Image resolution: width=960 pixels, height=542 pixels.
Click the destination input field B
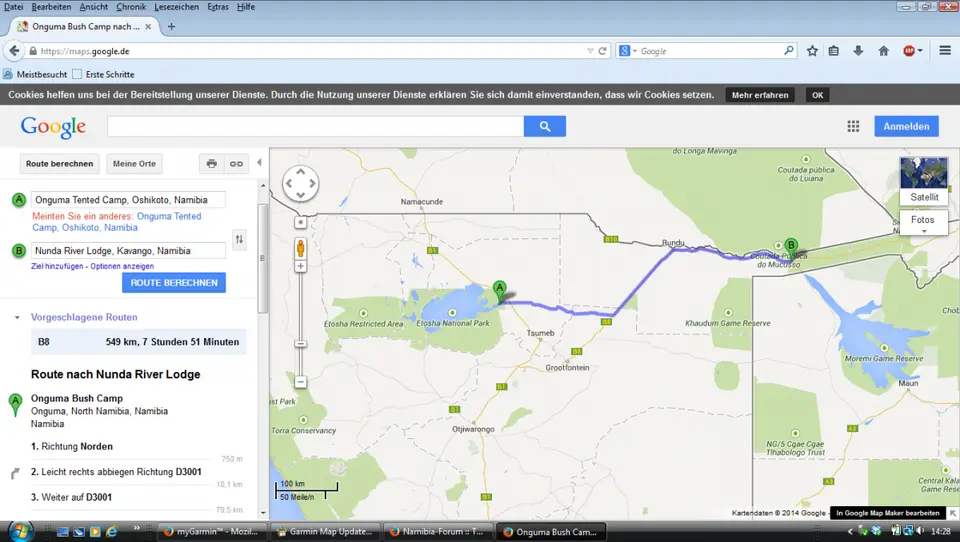click(x=129, y=250)
